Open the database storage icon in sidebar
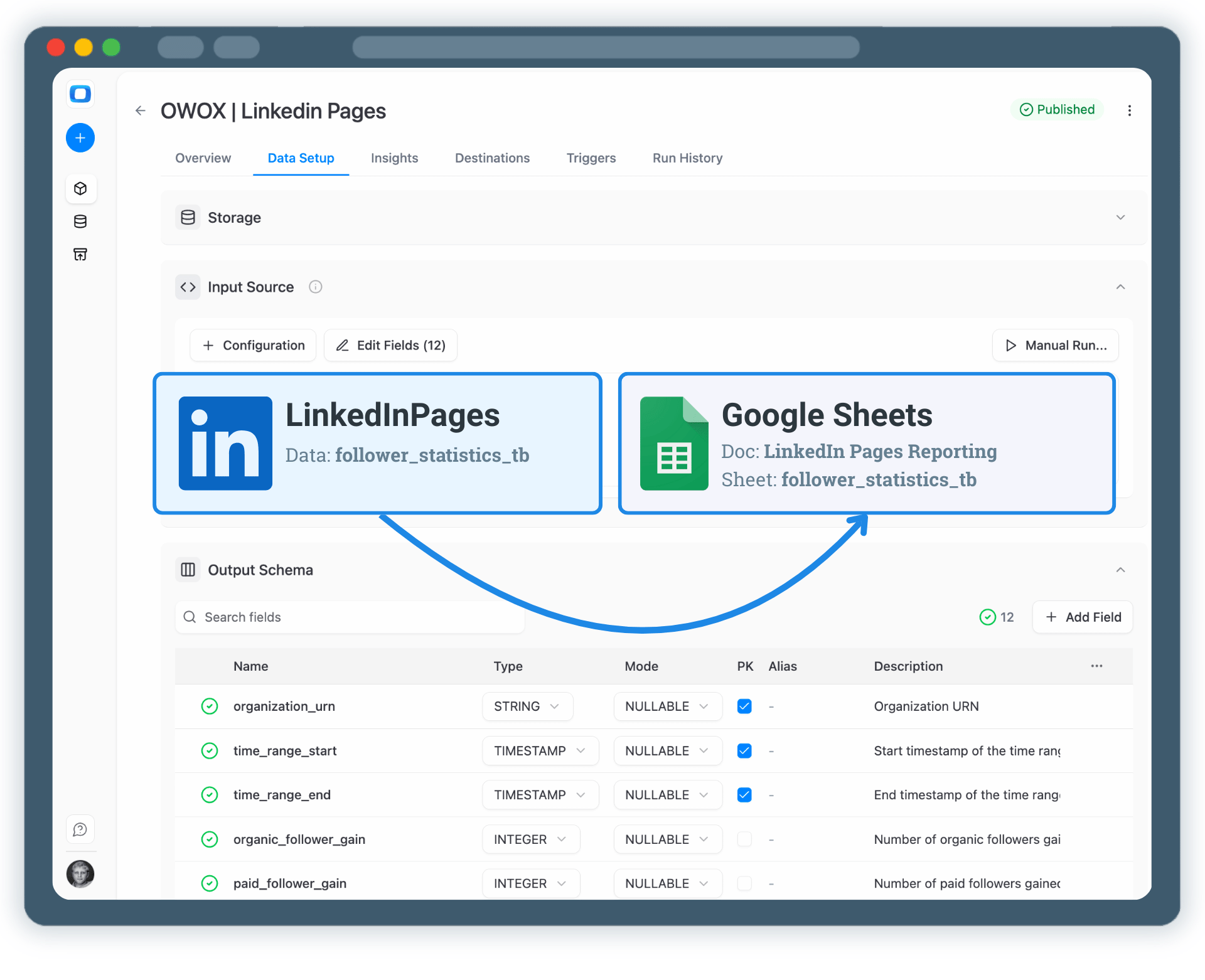1205x980 pixels. [x=80, y=221]
